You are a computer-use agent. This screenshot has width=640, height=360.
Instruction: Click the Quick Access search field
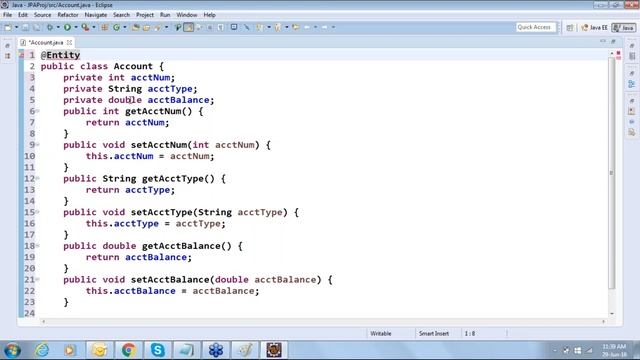coord(536,27)
